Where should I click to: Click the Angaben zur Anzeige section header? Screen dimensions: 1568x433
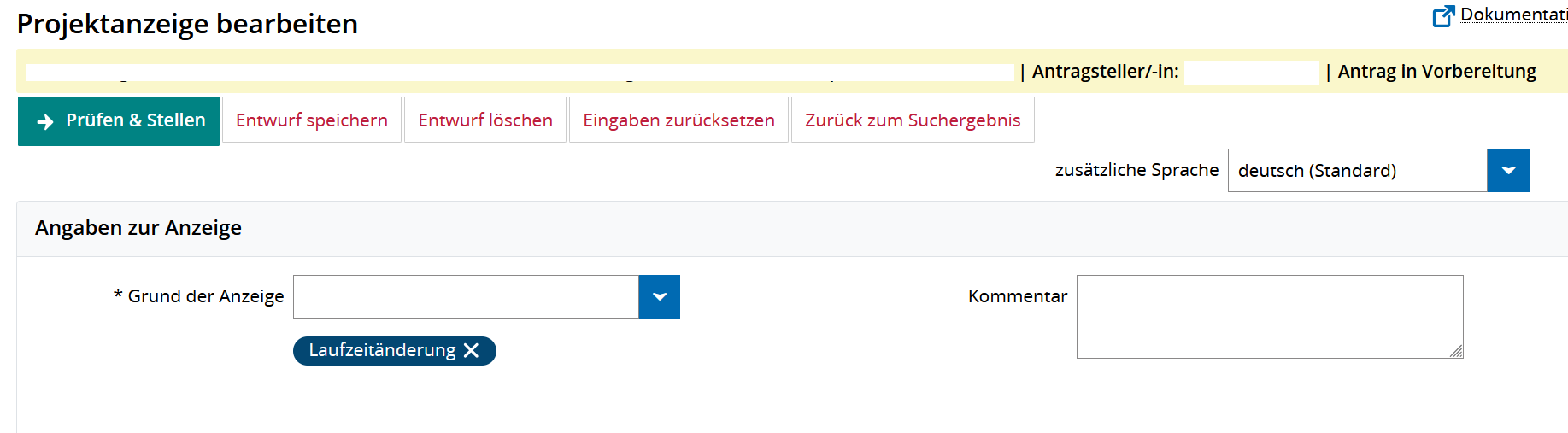(x=138, y=228)
